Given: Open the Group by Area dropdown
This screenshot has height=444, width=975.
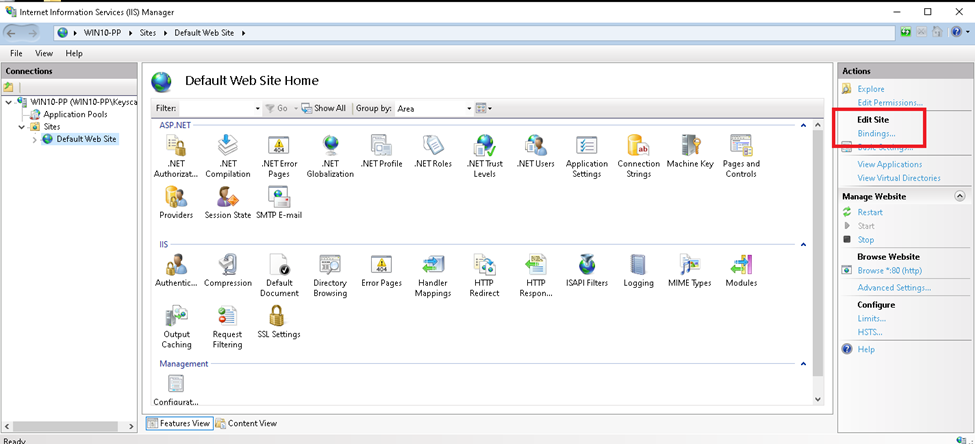Looking at the screenshot, I should tap(434, 108).
